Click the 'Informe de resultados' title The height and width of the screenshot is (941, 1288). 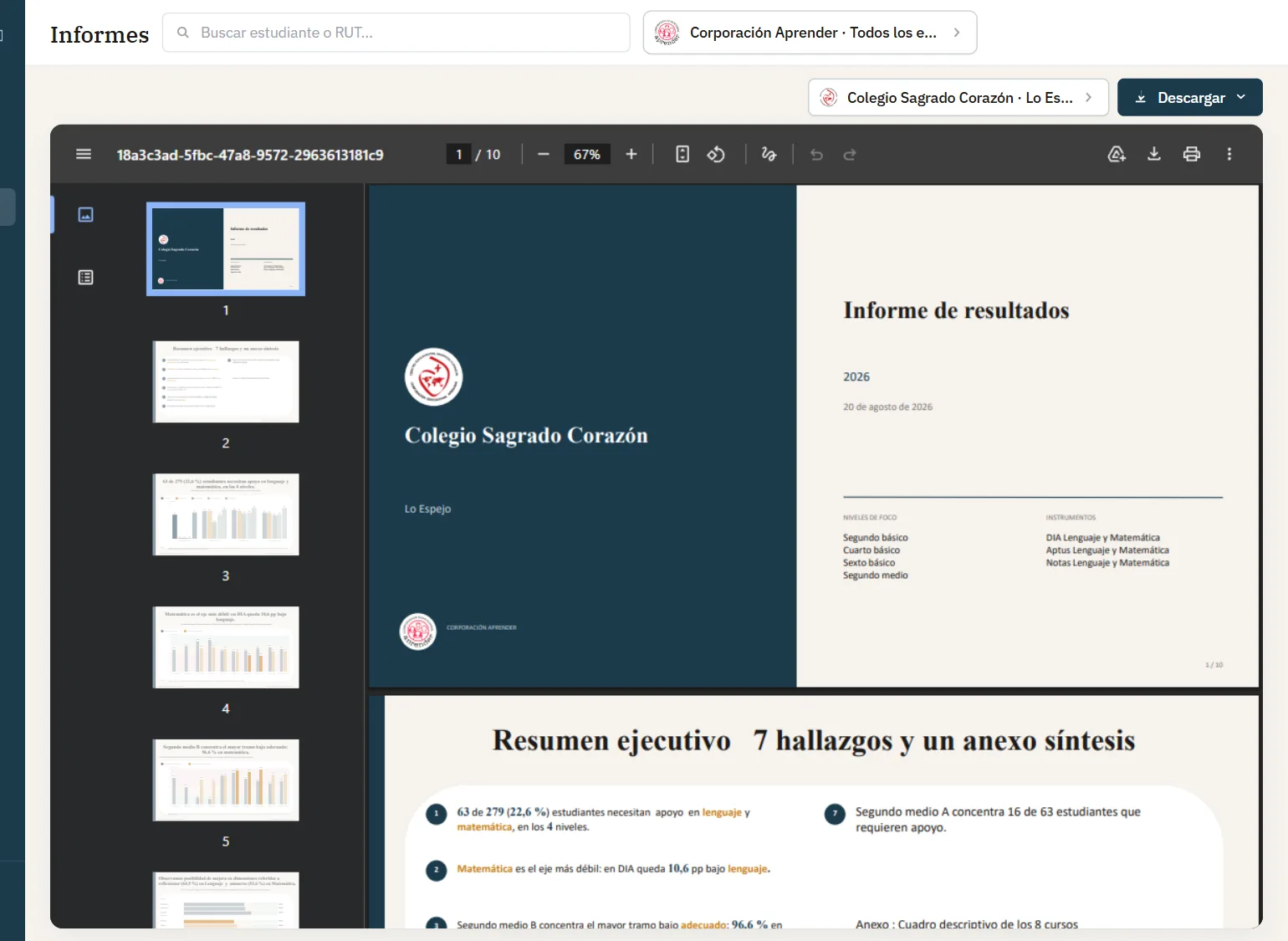[956, 310]
